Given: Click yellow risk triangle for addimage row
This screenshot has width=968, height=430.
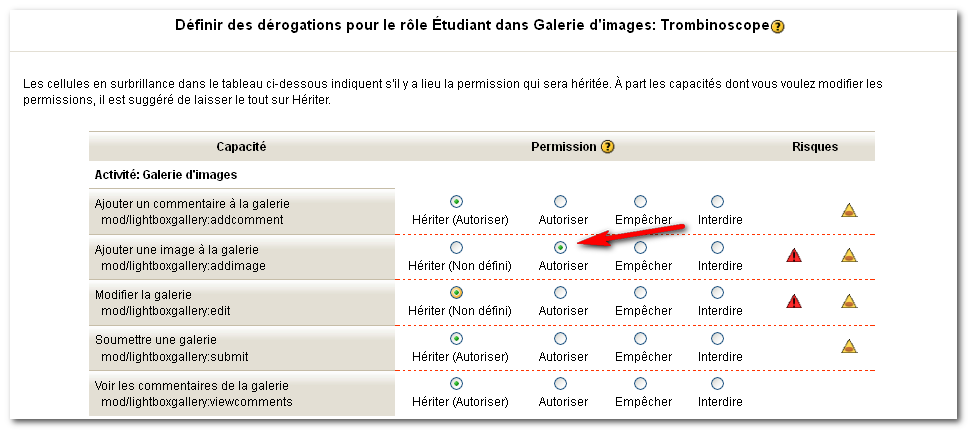Looking at the screenshot, I should [x=849, y=255].
